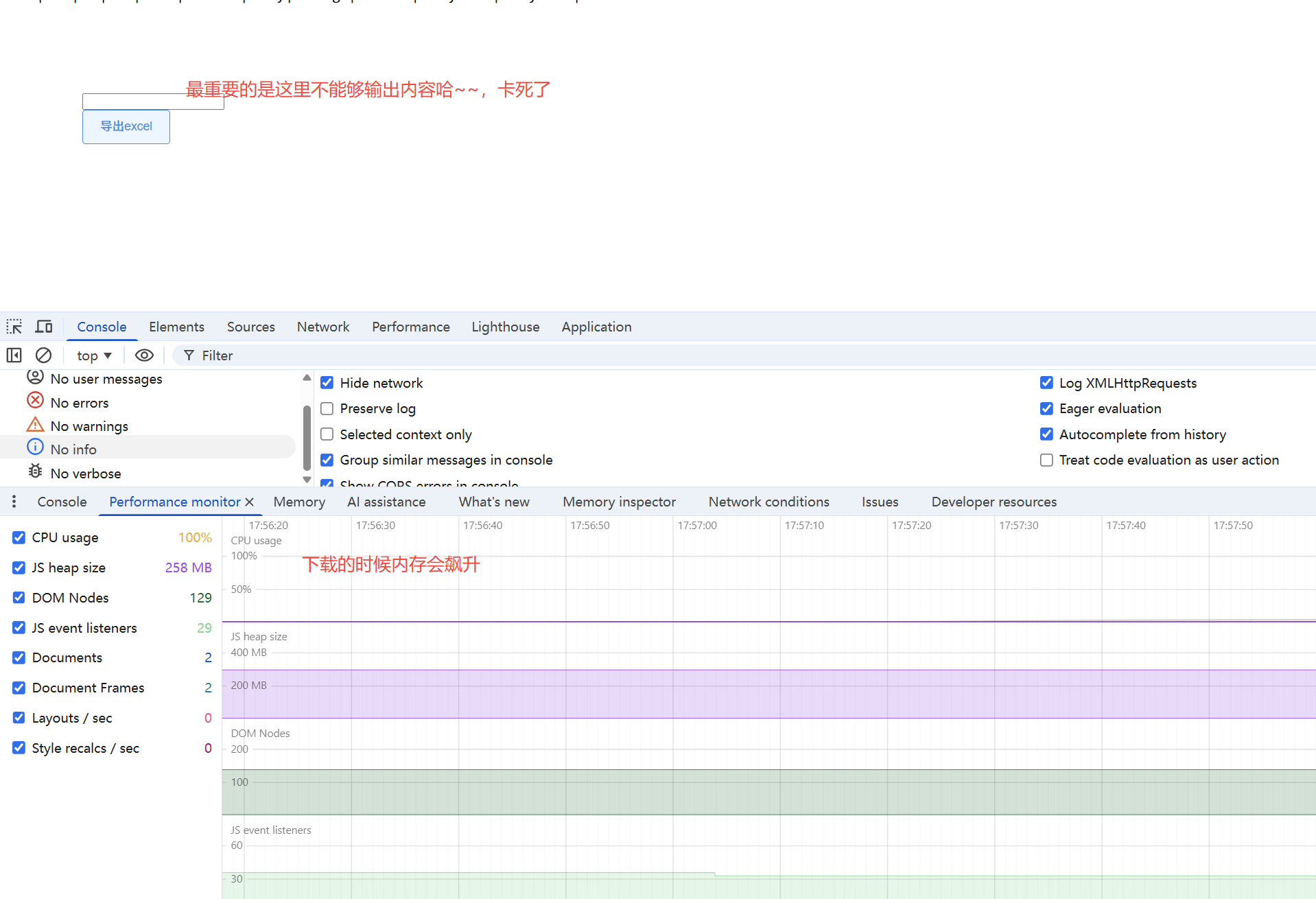Image resolution: width=1316 pixels, height=899 pixels.
Task: Toggle Eager evaluation checkbox
Action: (1046, 409)
